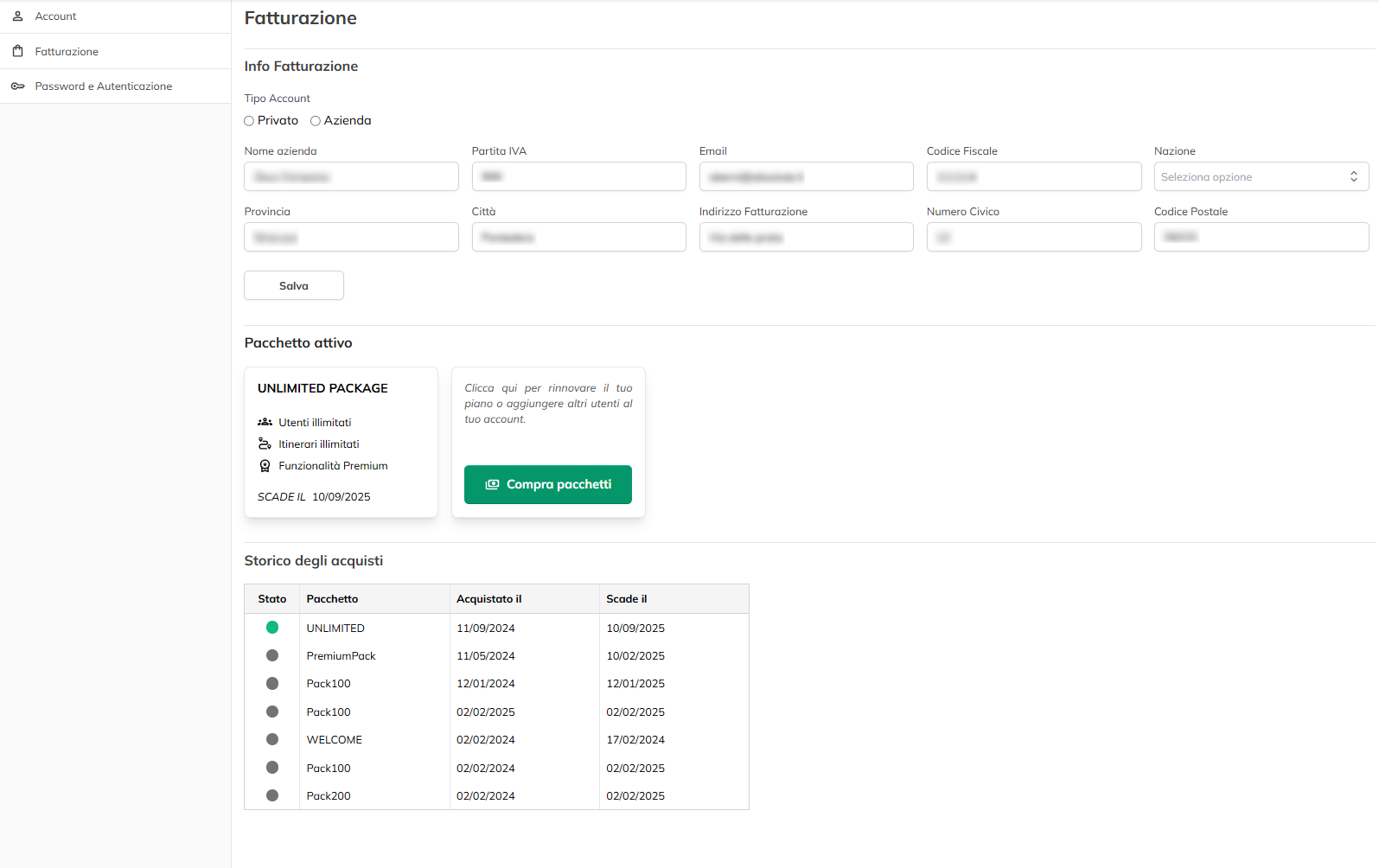Click the Compra pacchetti button
Viewport: 1379px width, 868px height.
click(x=547, y=484)
